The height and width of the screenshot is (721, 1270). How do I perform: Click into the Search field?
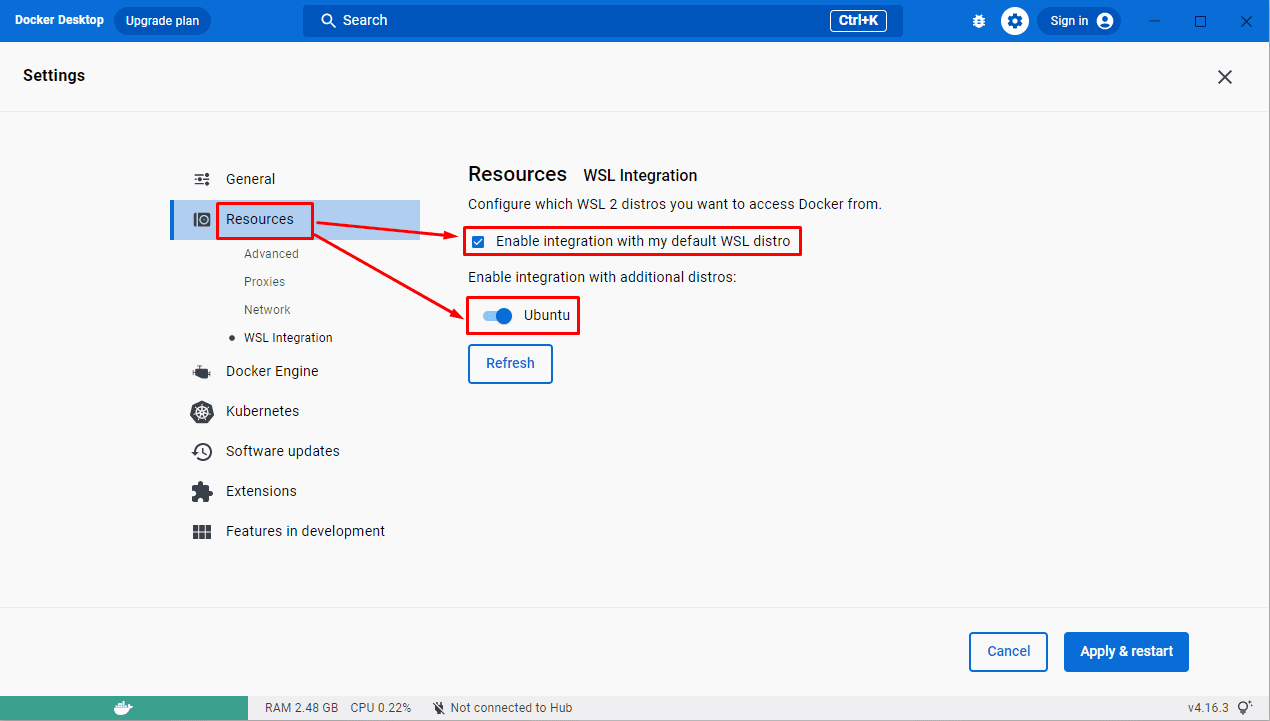[x=603, y=20]
